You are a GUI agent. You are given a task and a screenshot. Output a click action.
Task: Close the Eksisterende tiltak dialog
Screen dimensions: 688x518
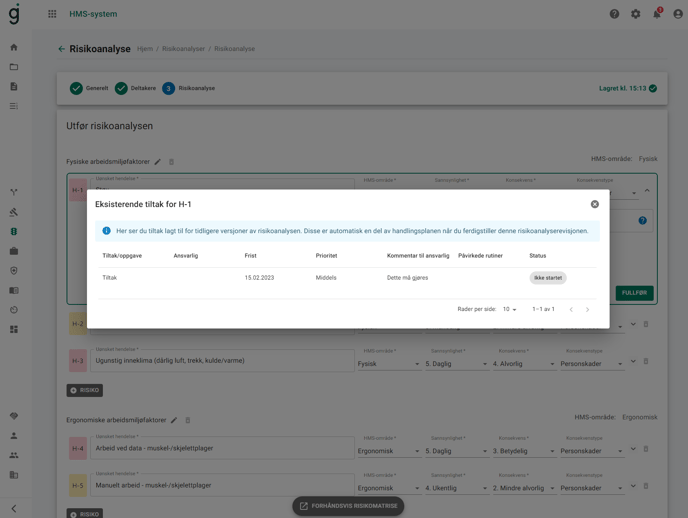(595, 204)
